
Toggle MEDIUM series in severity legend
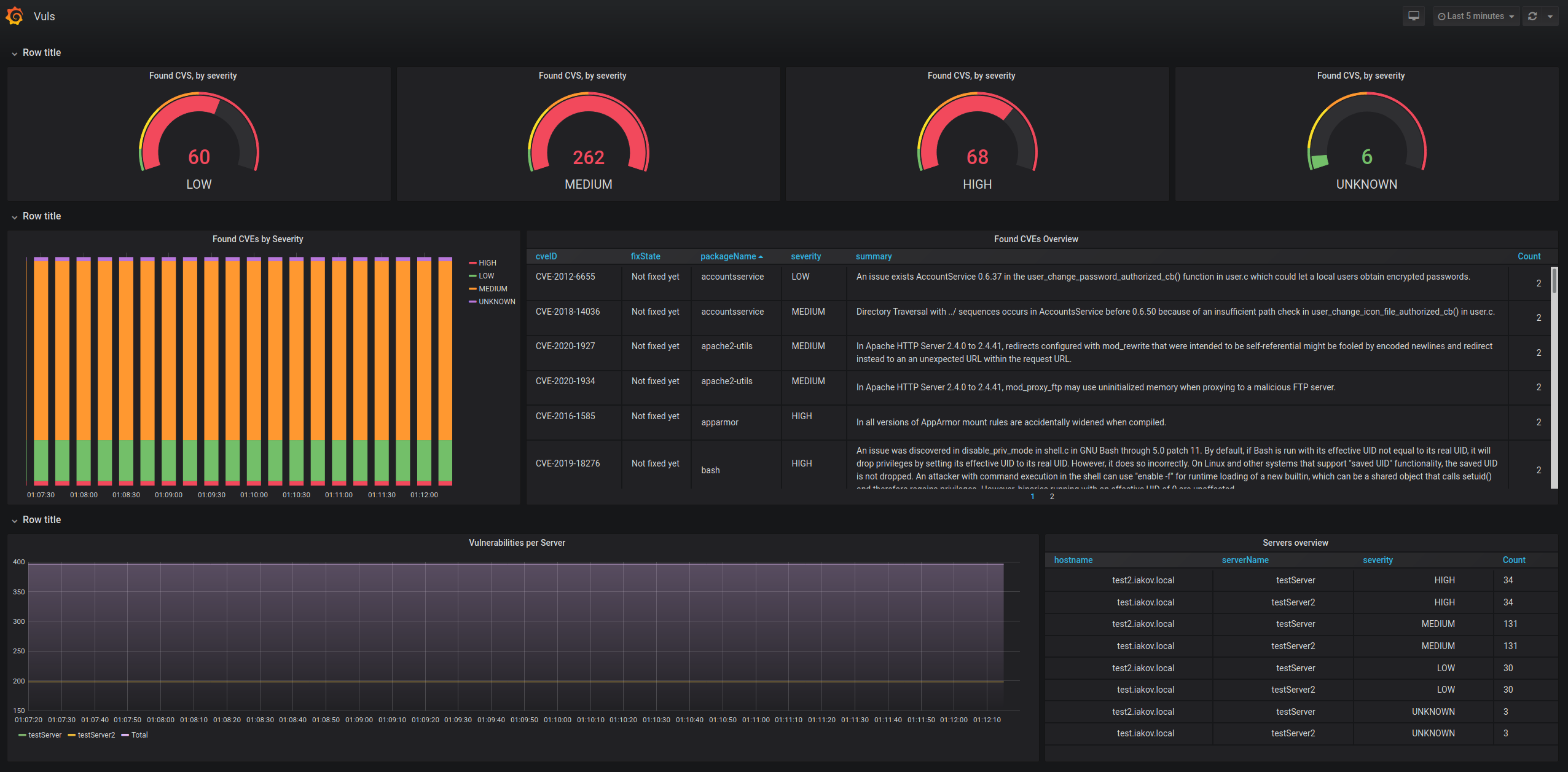pos(493,289)
